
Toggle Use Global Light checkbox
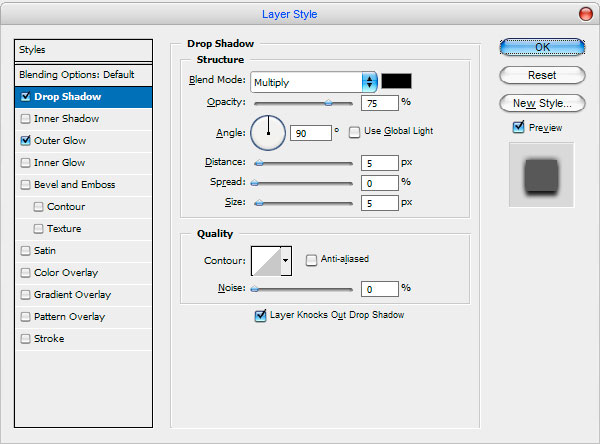355,132
